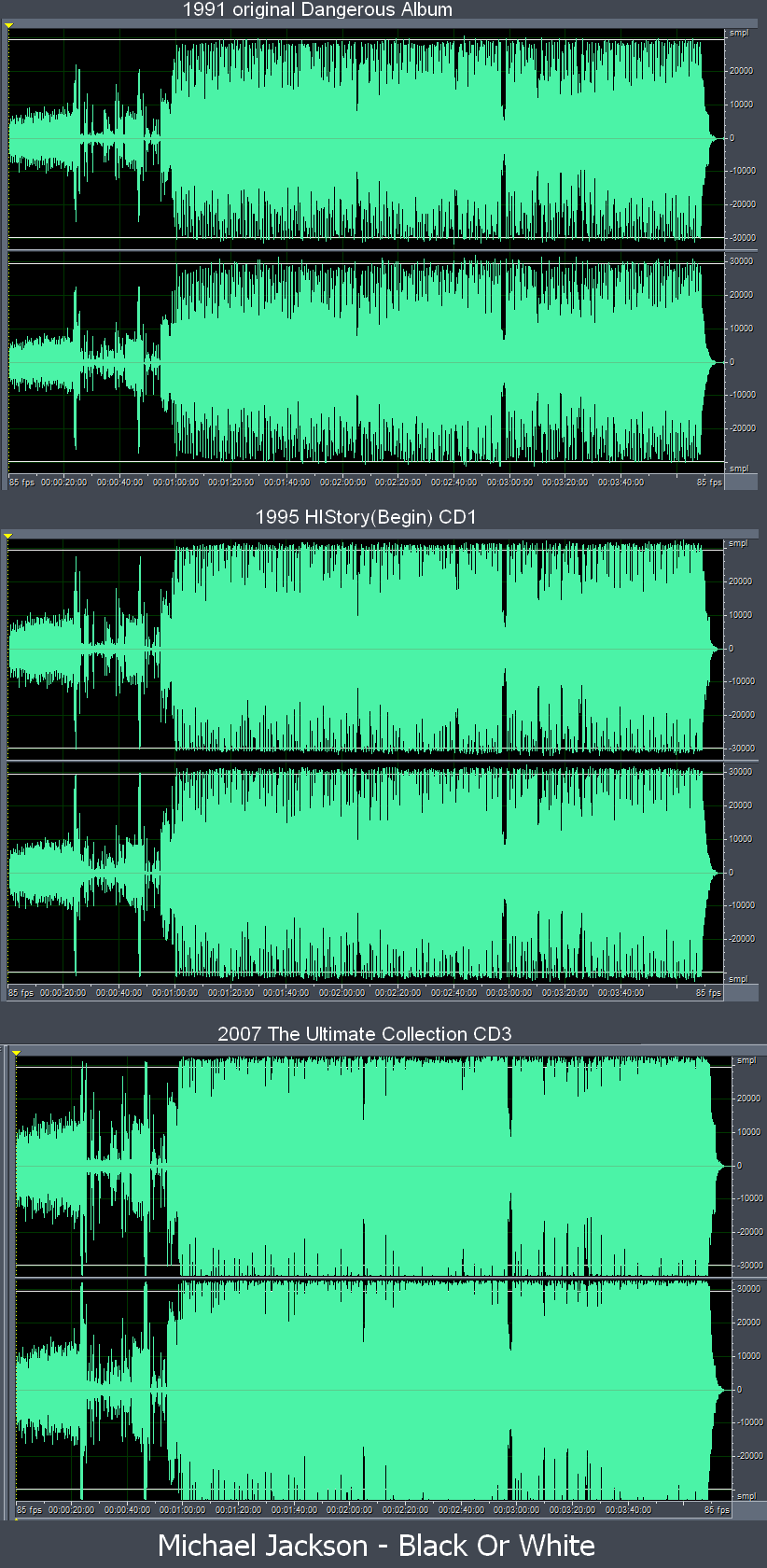Select 00:02:00:00 on the 1995 timeline ruler

(x=342, y=993)
